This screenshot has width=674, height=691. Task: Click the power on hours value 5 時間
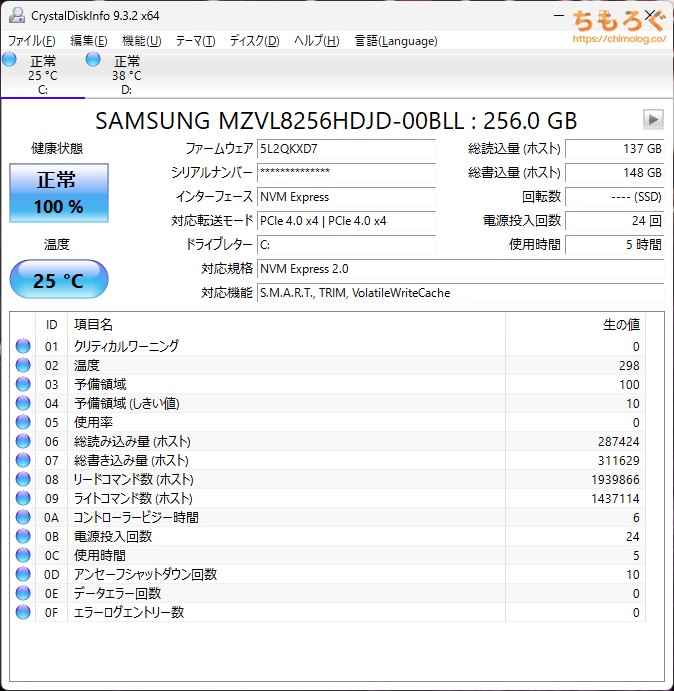614,245
